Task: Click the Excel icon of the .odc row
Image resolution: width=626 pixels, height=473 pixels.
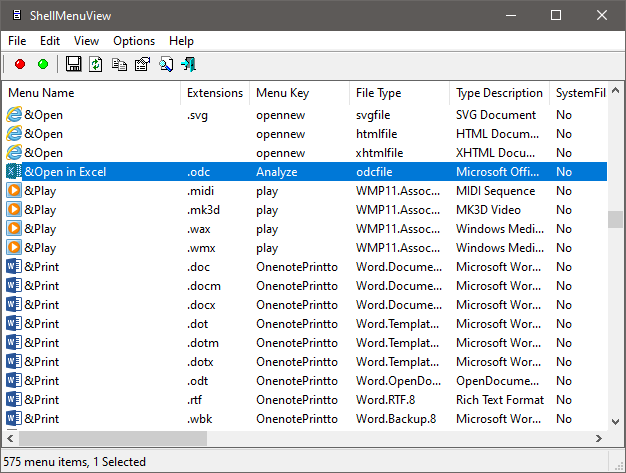Action: point(14,172)
